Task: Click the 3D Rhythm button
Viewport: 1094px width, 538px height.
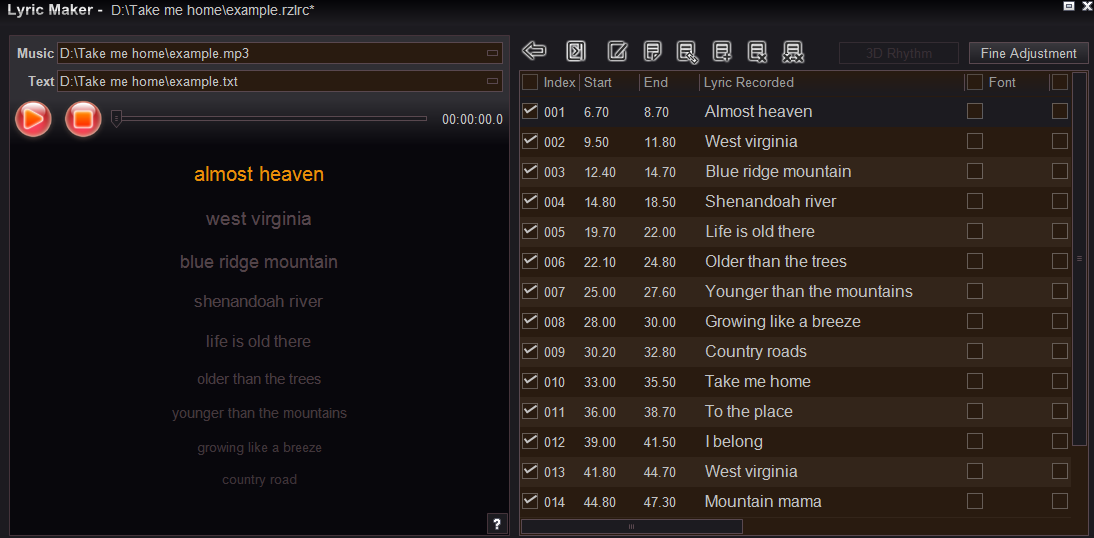Action: [x=898, y=53]
